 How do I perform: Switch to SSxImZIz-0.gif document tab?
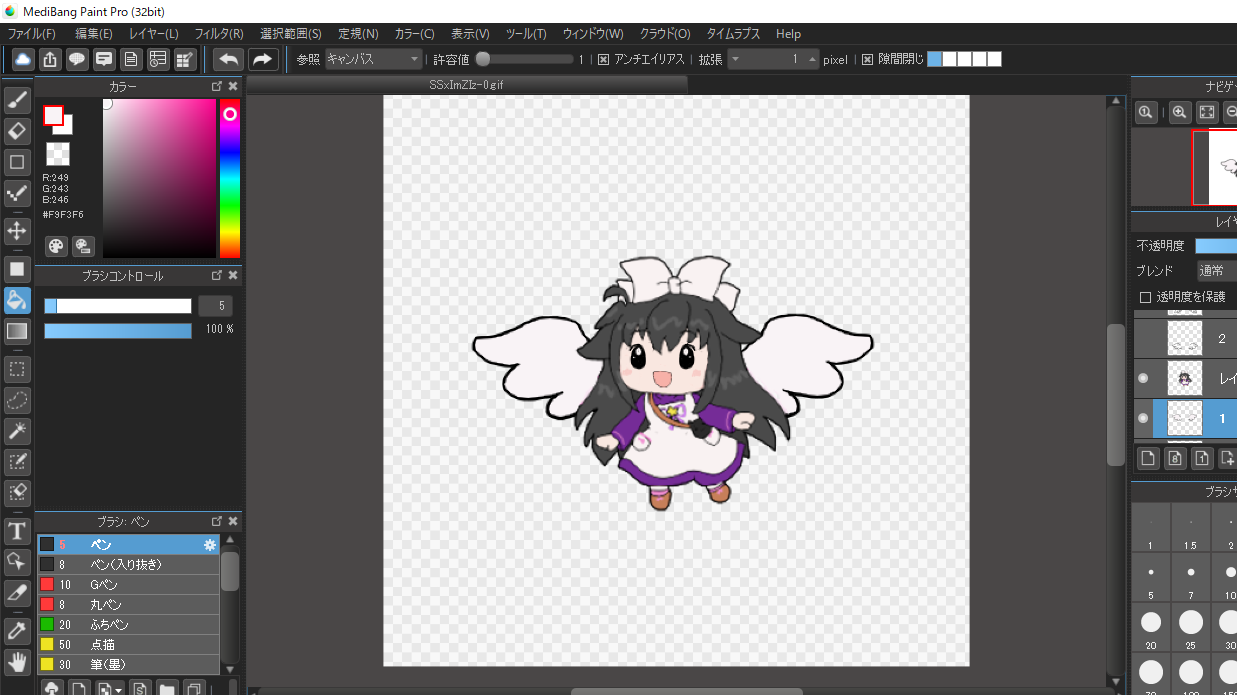coord(467,85)
